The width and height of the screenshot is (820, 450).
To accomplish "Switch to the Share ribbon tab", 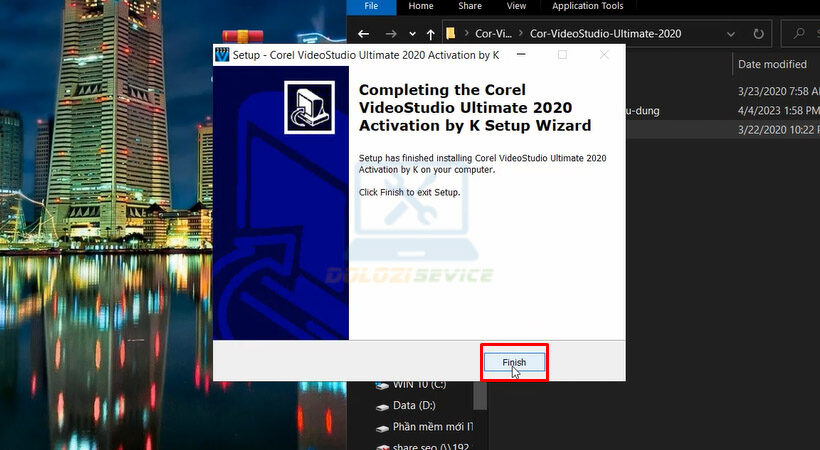I will [470, 6].
